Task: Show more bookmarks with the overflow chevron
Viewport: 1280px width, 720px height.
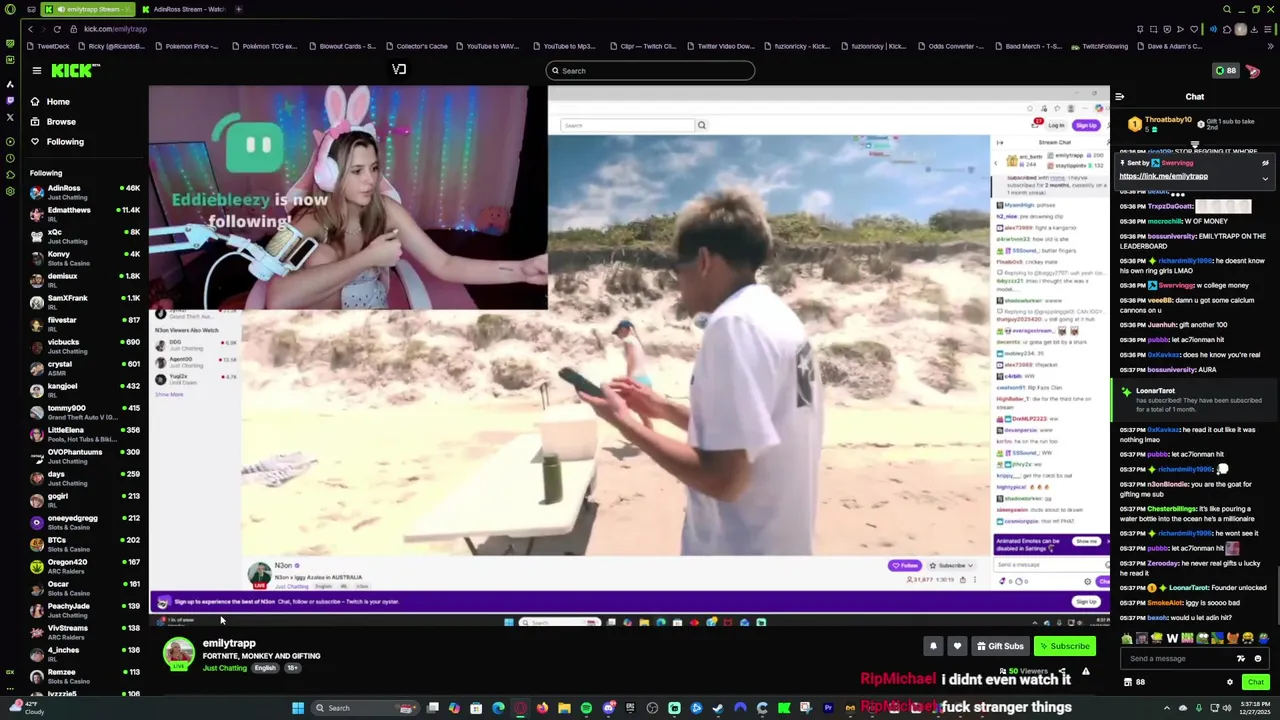Action: tap(1271, 46)
